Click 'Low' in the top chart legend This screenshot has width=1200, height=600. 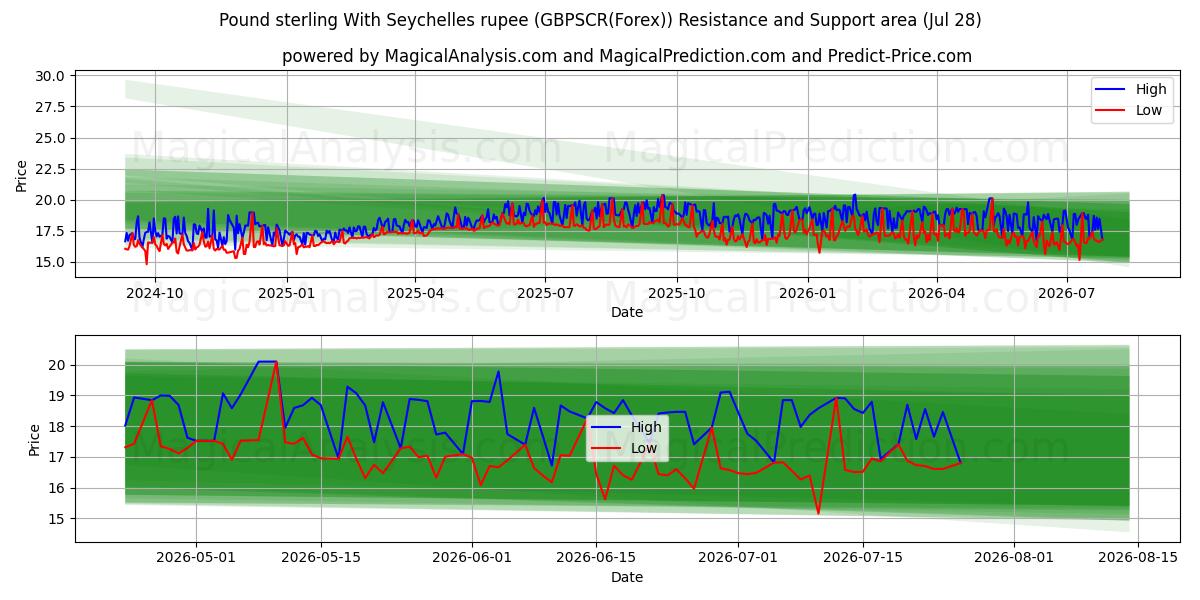[x=1149, y=111]
